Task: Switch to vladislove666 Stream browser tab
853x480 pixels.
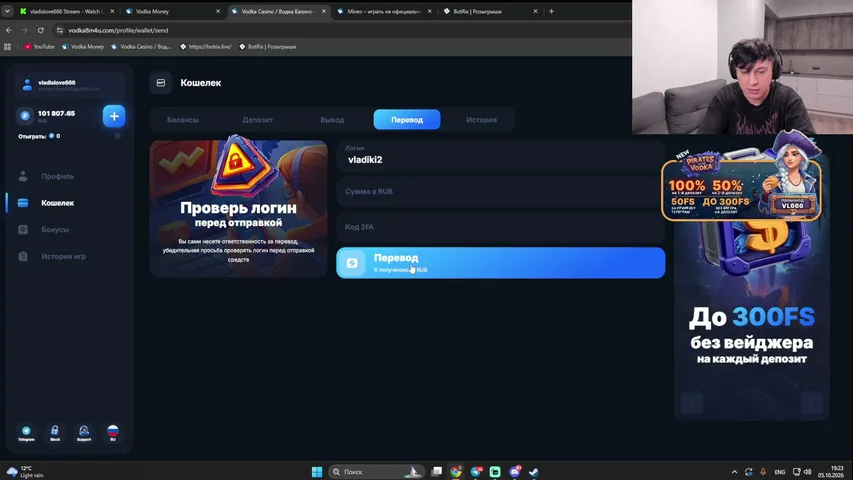Action: tap(65, 11)
